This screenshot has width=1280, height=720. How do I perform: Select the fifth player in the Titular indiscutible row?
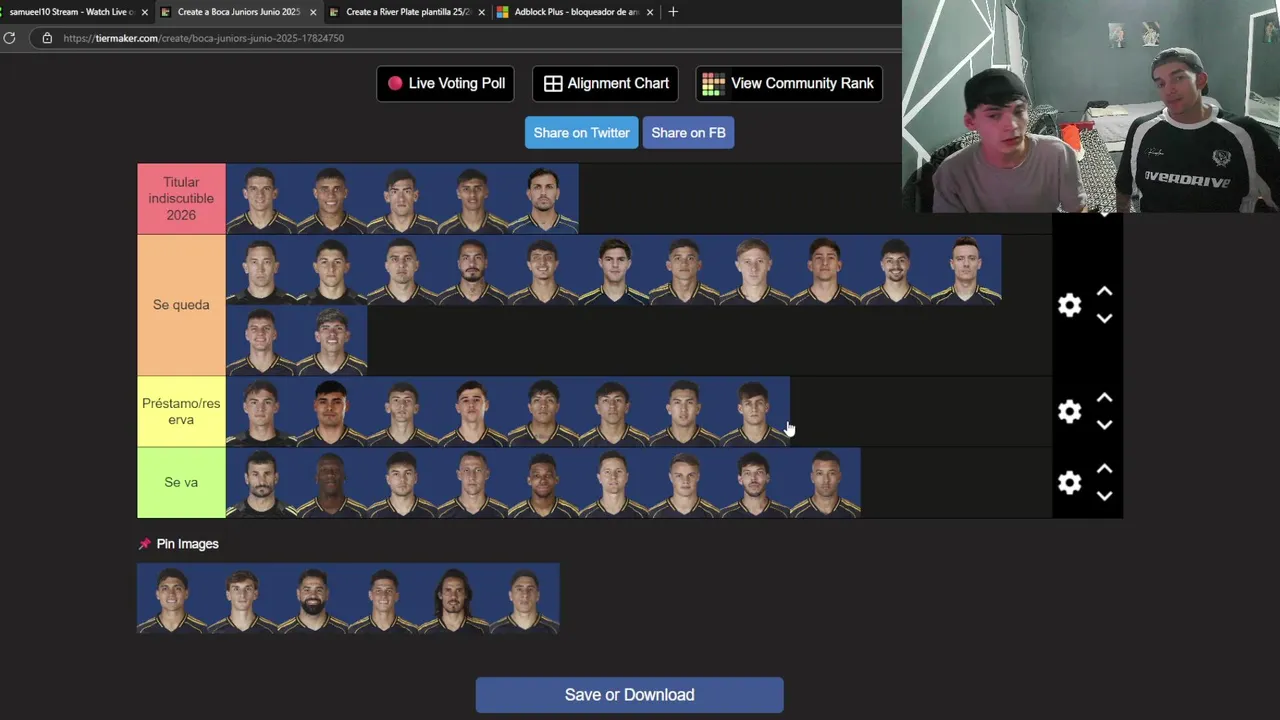click(543, 199)
